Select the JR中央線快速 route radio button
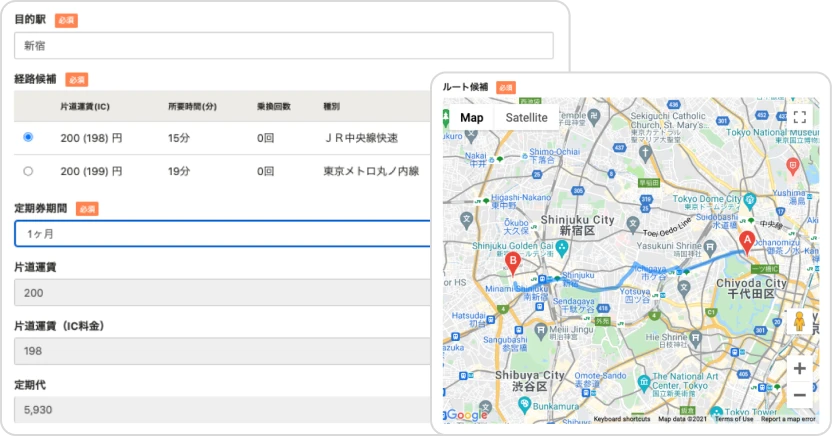 (28, 137)
